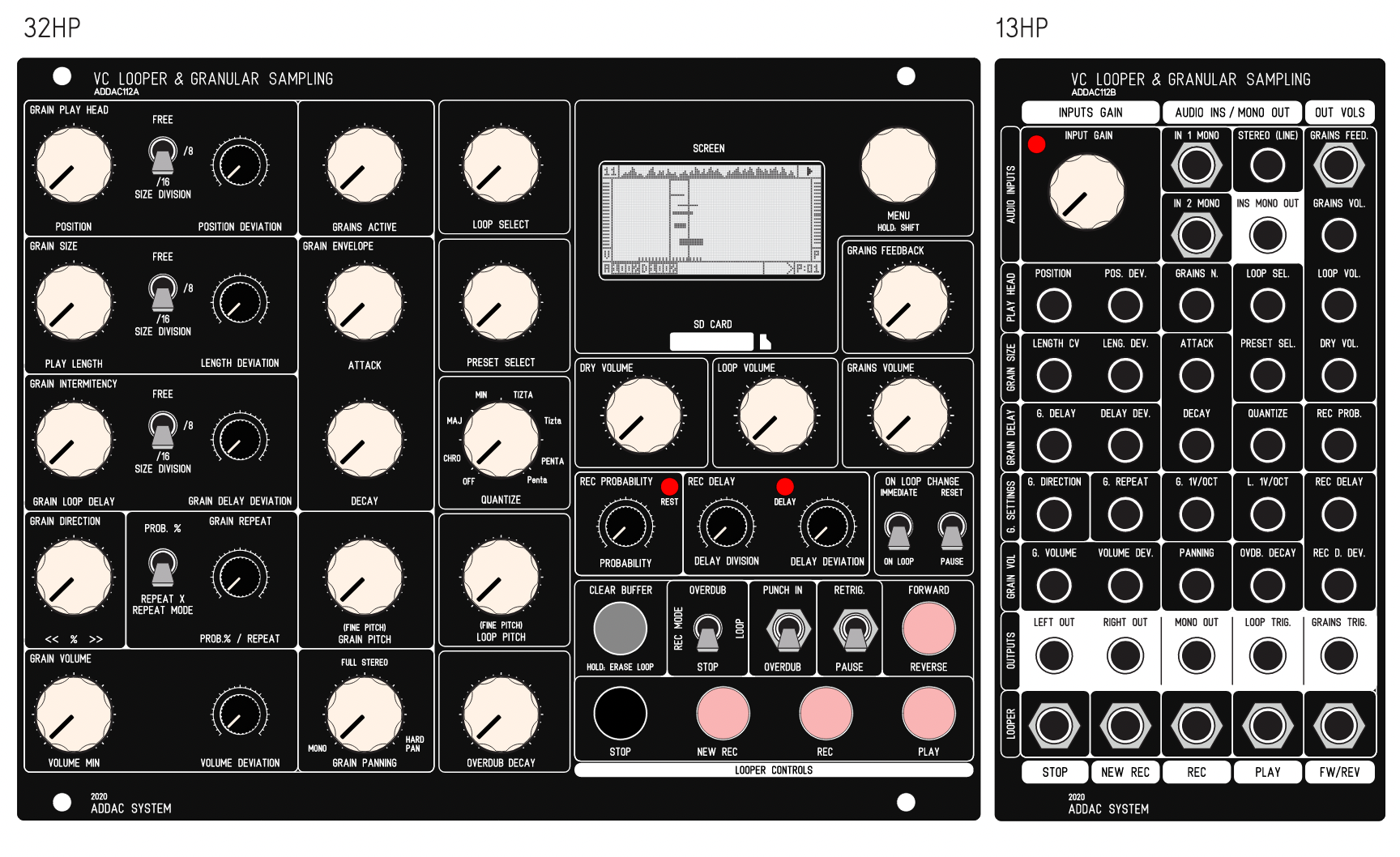Click the grey CLEAR BUFFER button
The image size is (1400, 857).
[620, 629]
